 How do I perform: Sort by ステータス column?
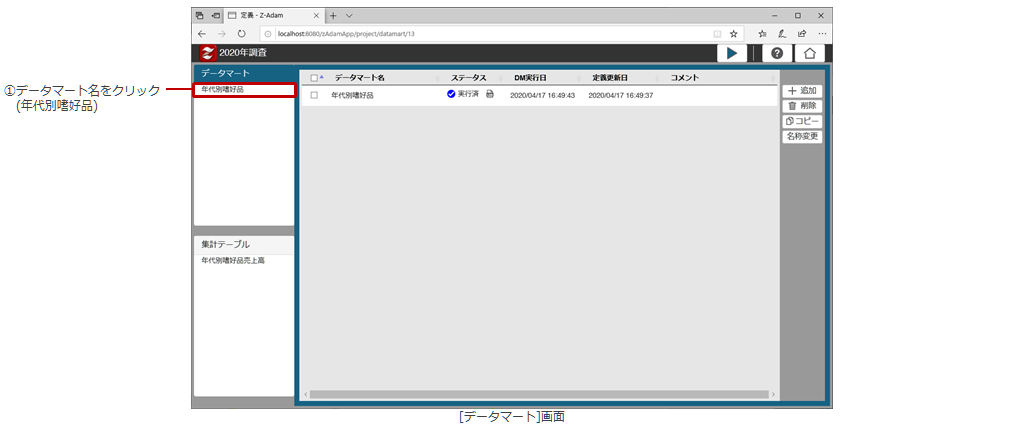tap(468, 78)
